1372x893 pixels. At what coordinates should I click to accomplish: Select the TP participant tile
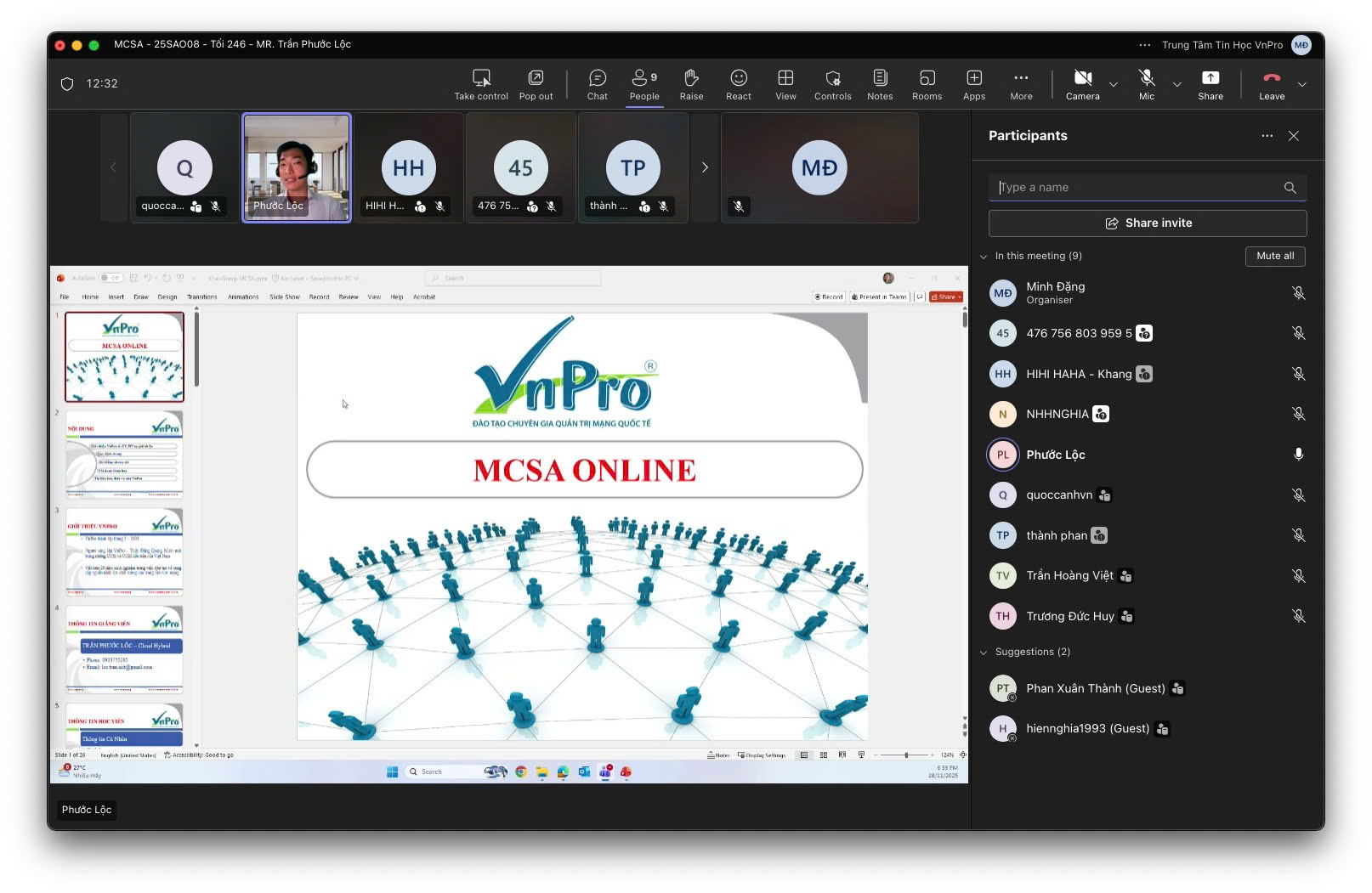[x=633, y=167]
